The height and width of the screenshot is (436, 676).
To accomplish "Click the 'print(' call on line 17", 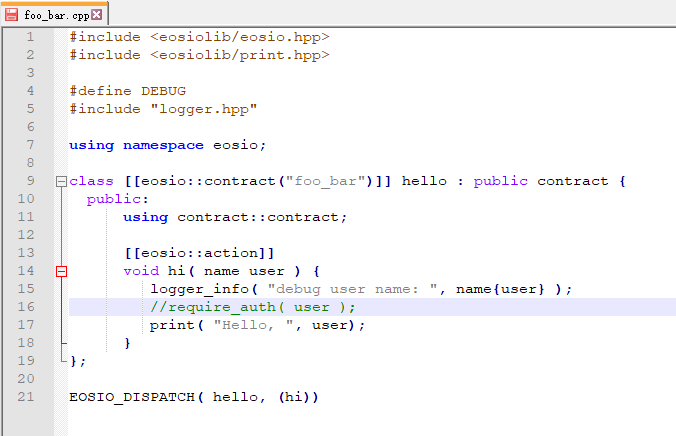I will 177,326.
